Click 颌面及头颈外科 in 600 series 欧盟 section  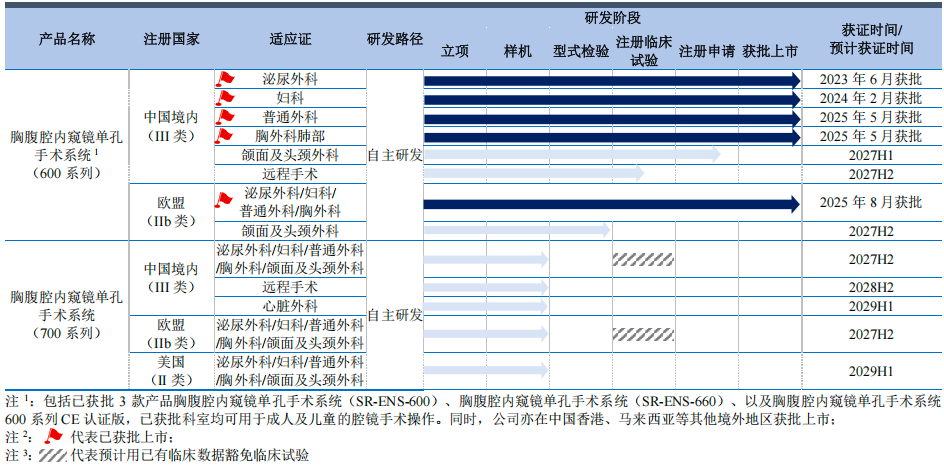290,230
